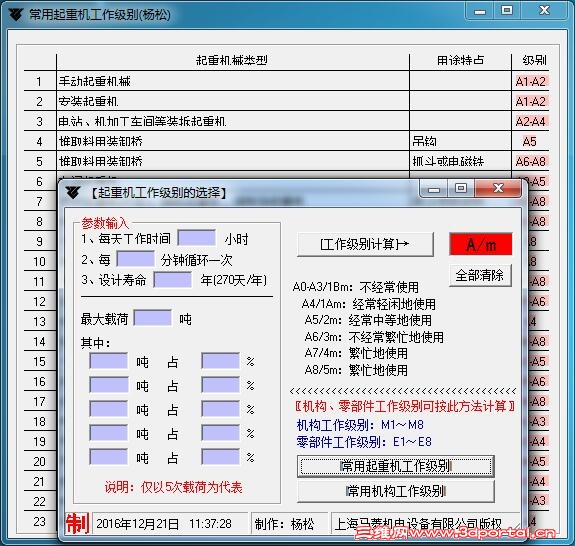Click the first load percentage input field
The width and height of the screenshot is (575, 546).
(x=220, y=361)
